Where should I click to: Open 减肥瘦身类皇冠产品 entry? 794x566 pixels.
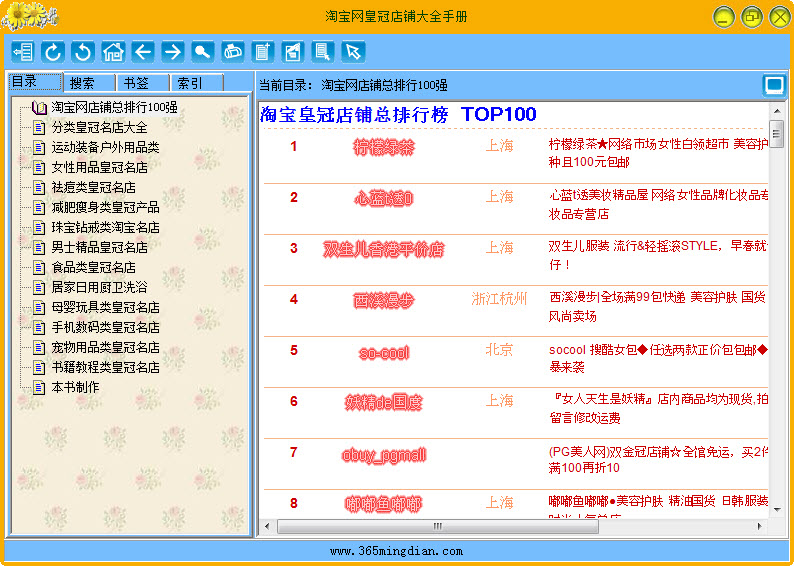[105, 207]
